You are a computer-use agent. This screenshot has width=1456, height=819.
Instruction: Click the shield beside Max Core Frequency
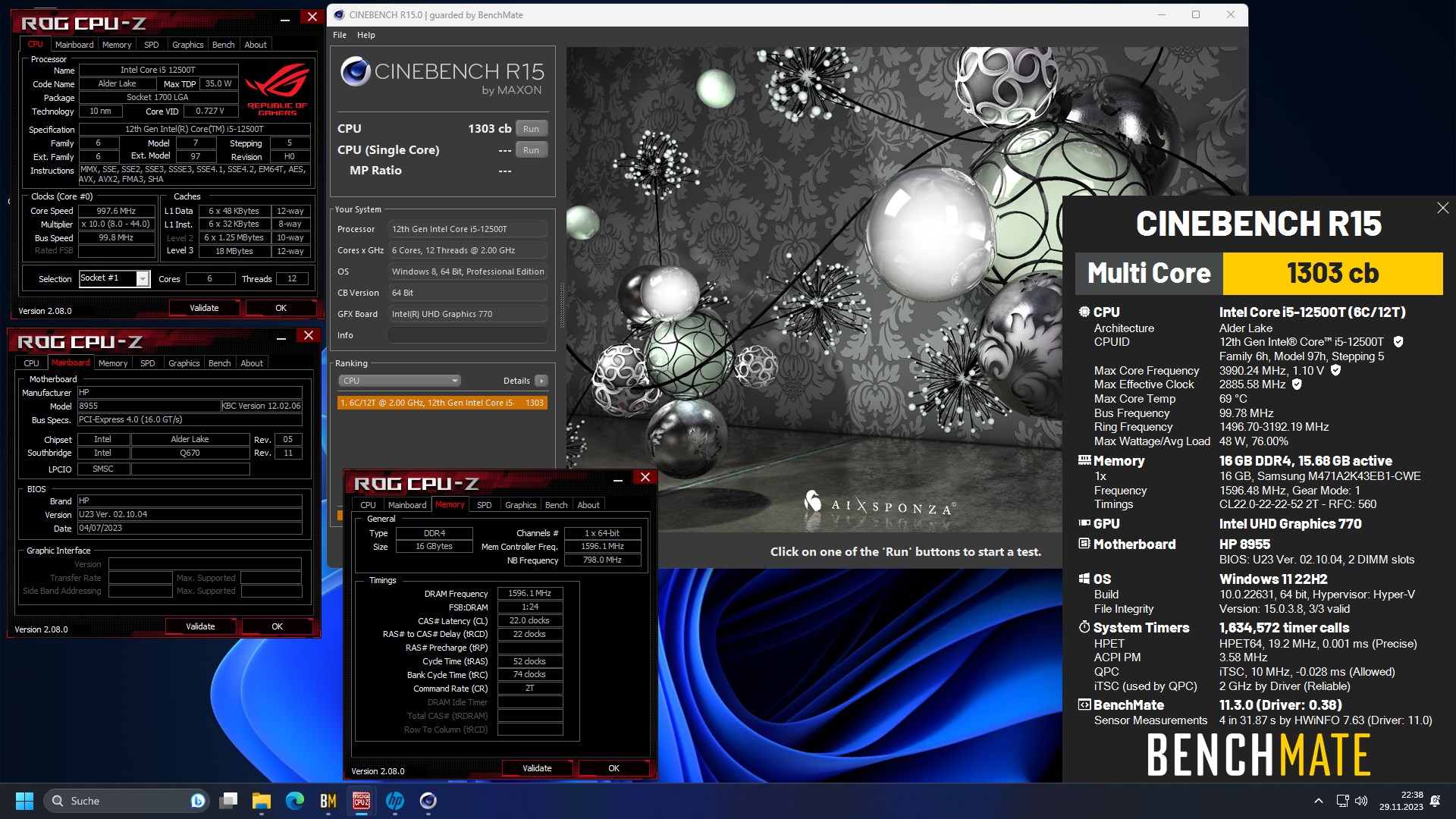[1336, 370]
